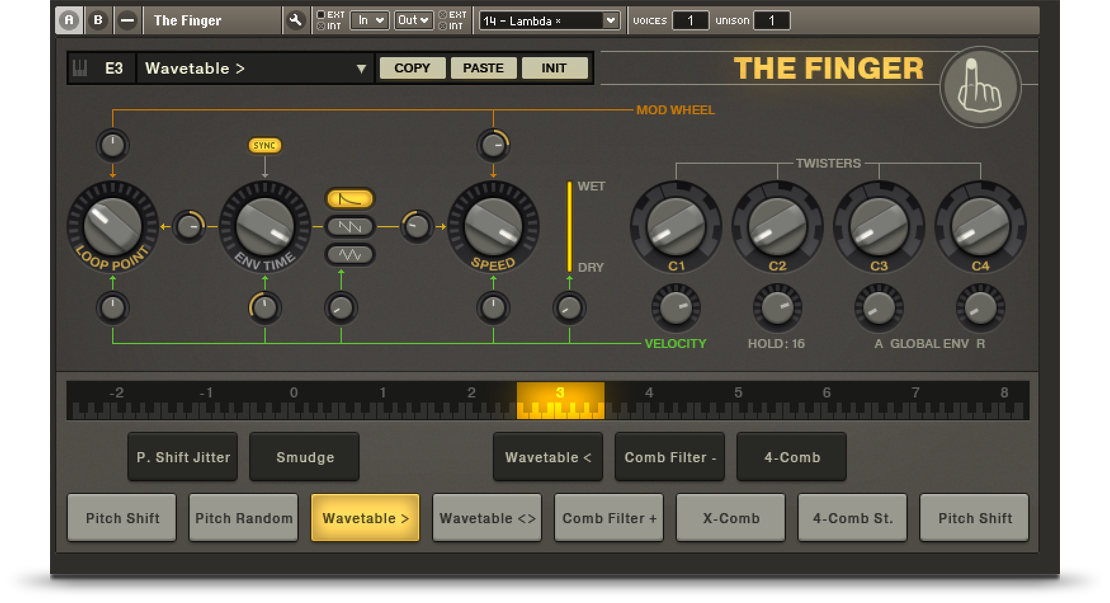Select the Comb Filter + effect key

point(609,518)
